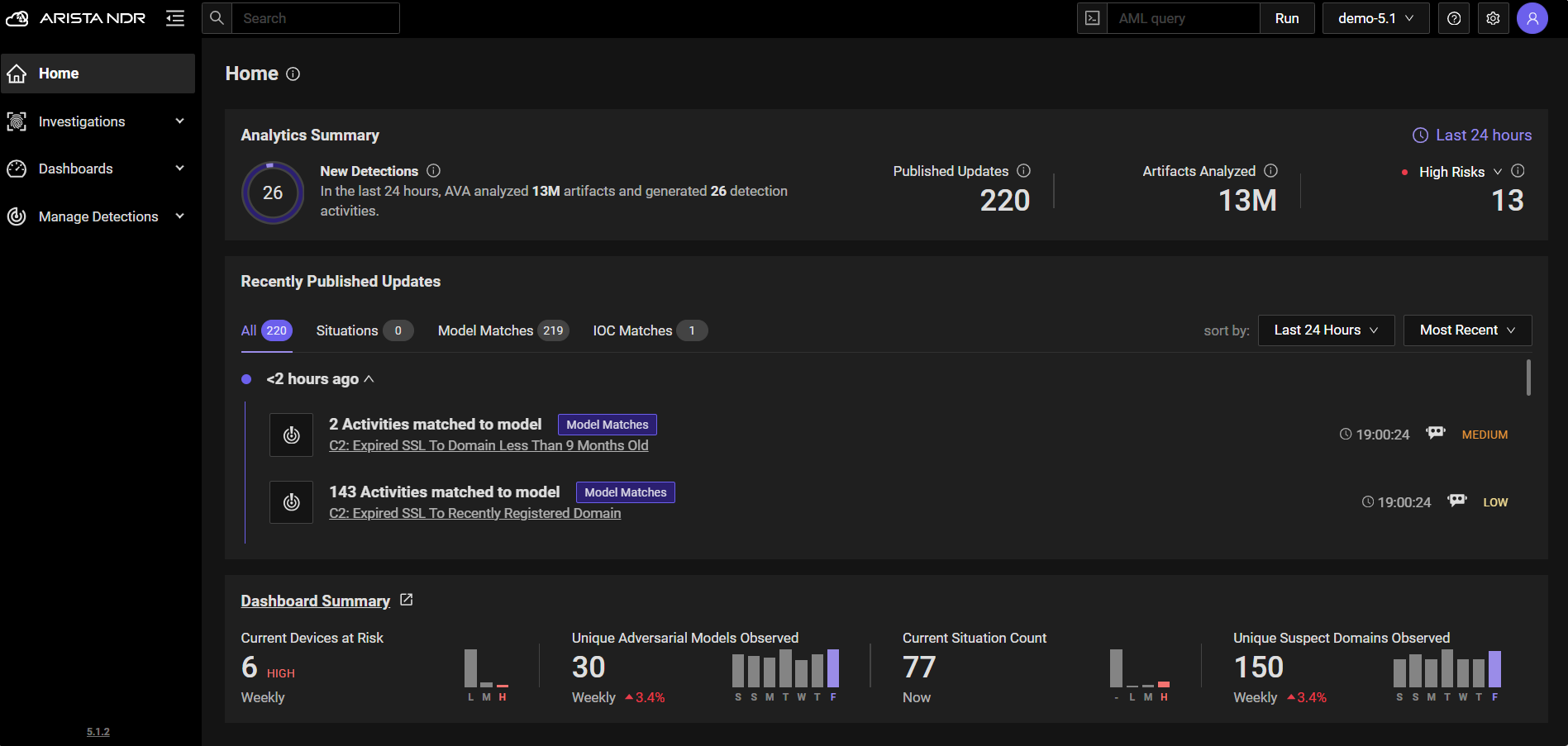
Task: Click the detection icon beside the MEDIUM alert
Action: [x=291, y=435]
